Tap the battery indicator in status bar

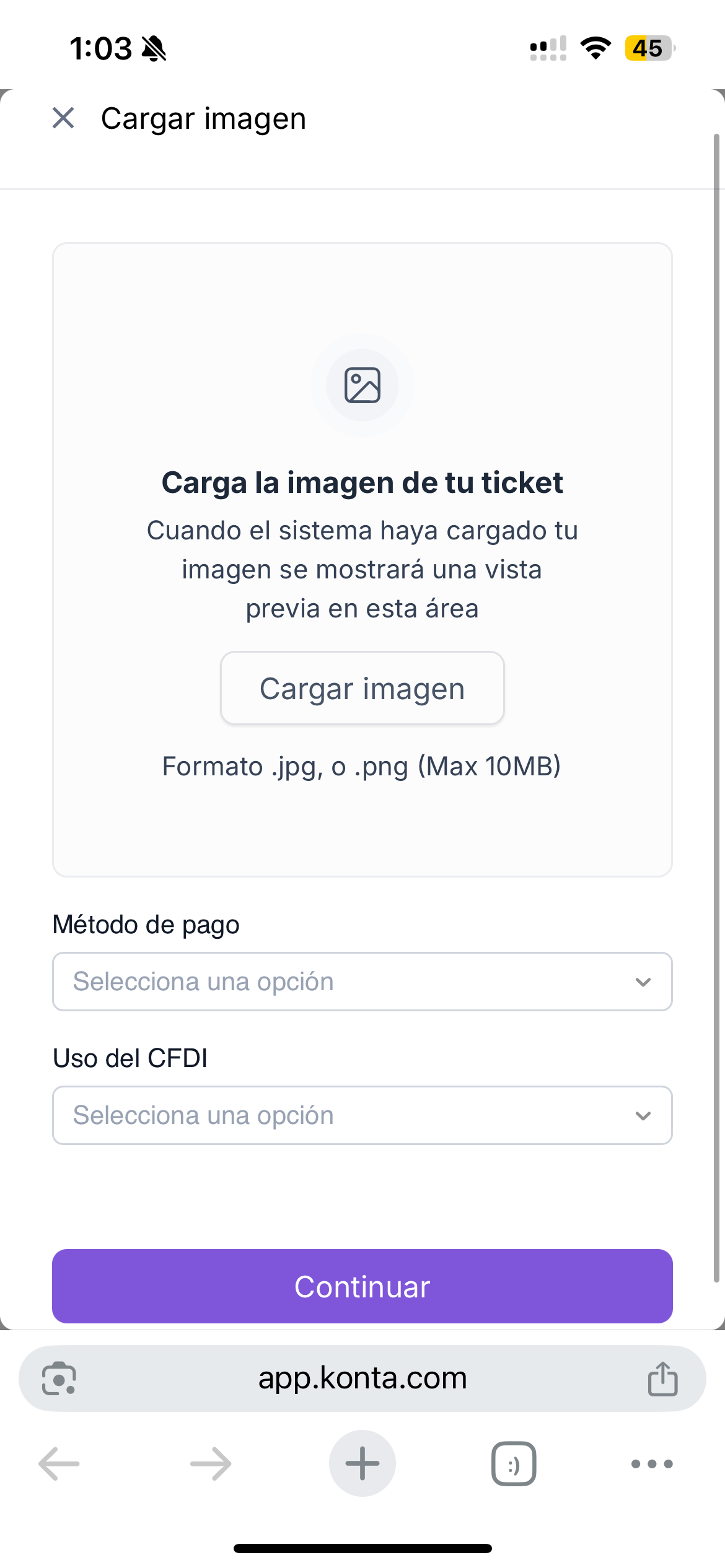pos(649,48)
